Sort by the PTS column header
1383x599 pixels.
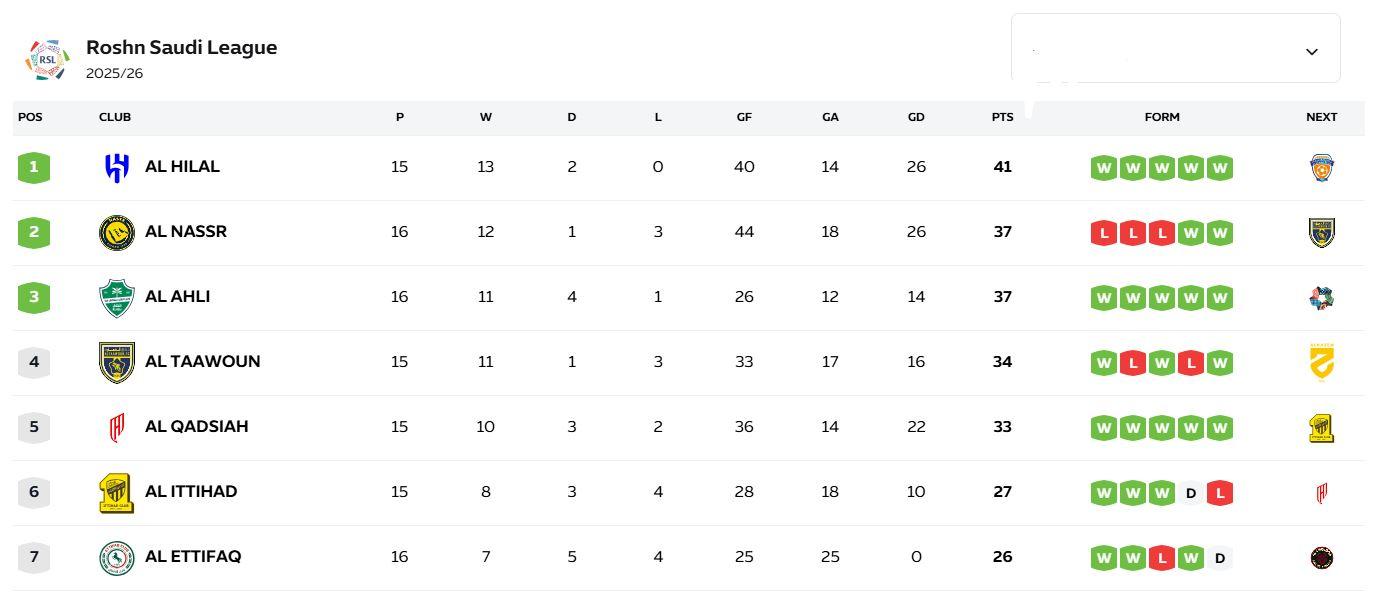tap(1002, 117)
